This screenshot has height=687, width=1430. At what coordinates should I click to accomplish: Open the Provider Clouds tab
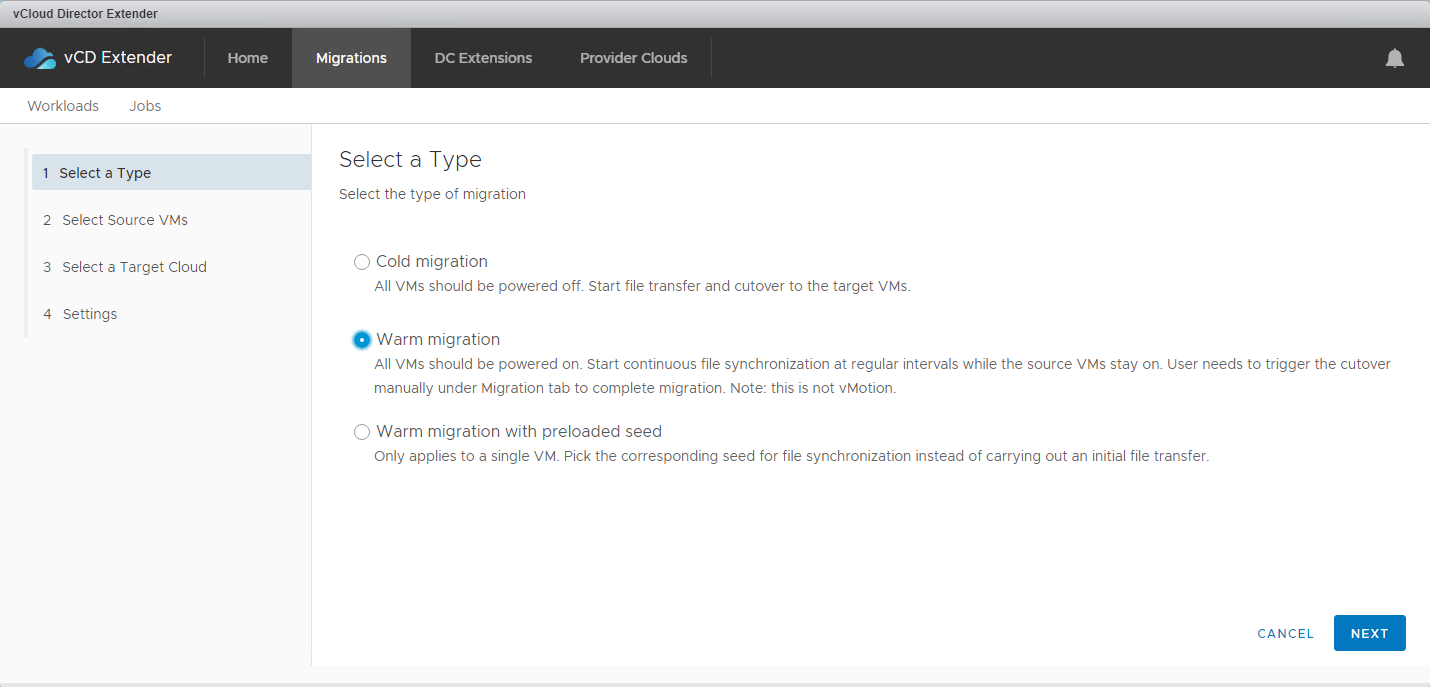633,58
